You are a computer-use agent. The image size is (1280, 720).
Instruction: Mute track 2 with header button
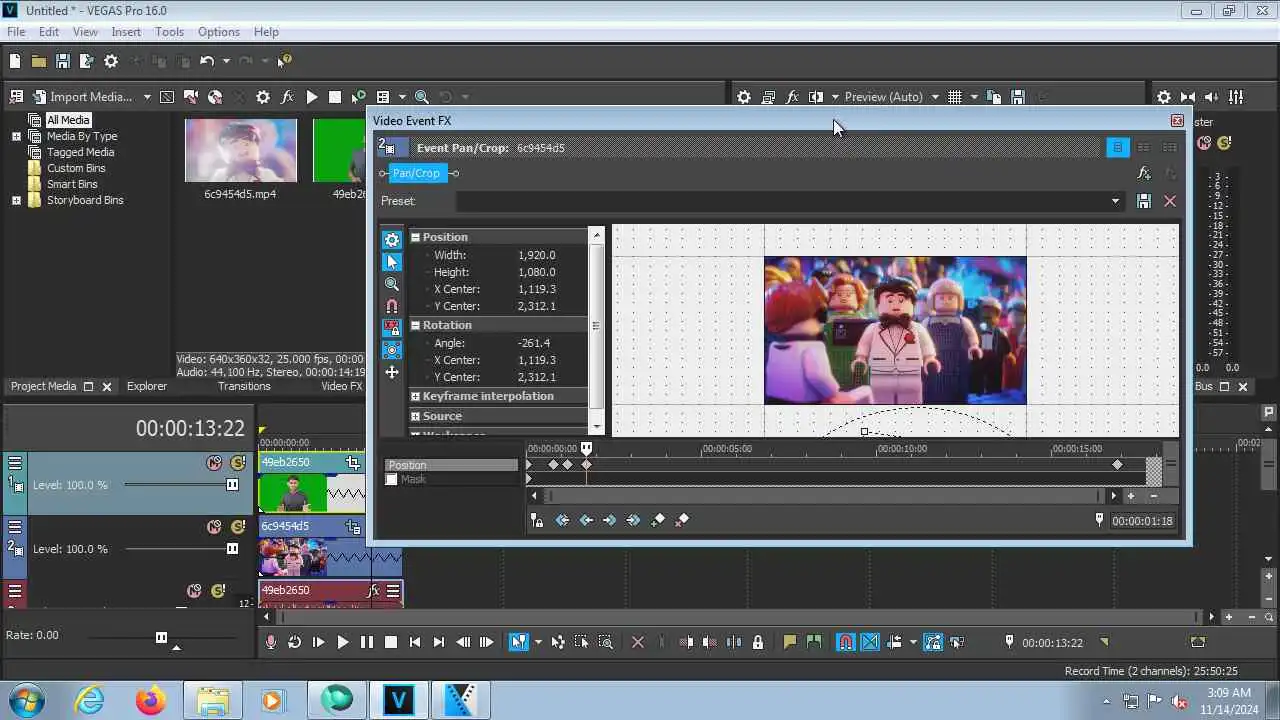coord(214,527)
